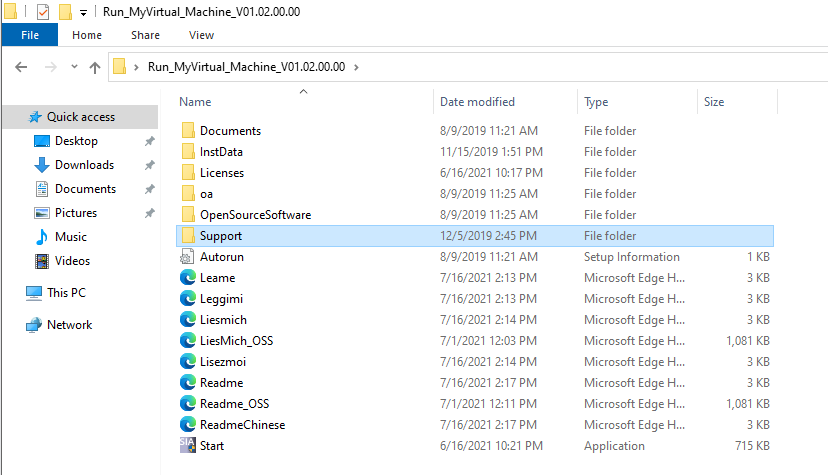Click the pin icon beside sidebar Documents
The width and height of the screenshot is (828, 475).
[149, 189]
